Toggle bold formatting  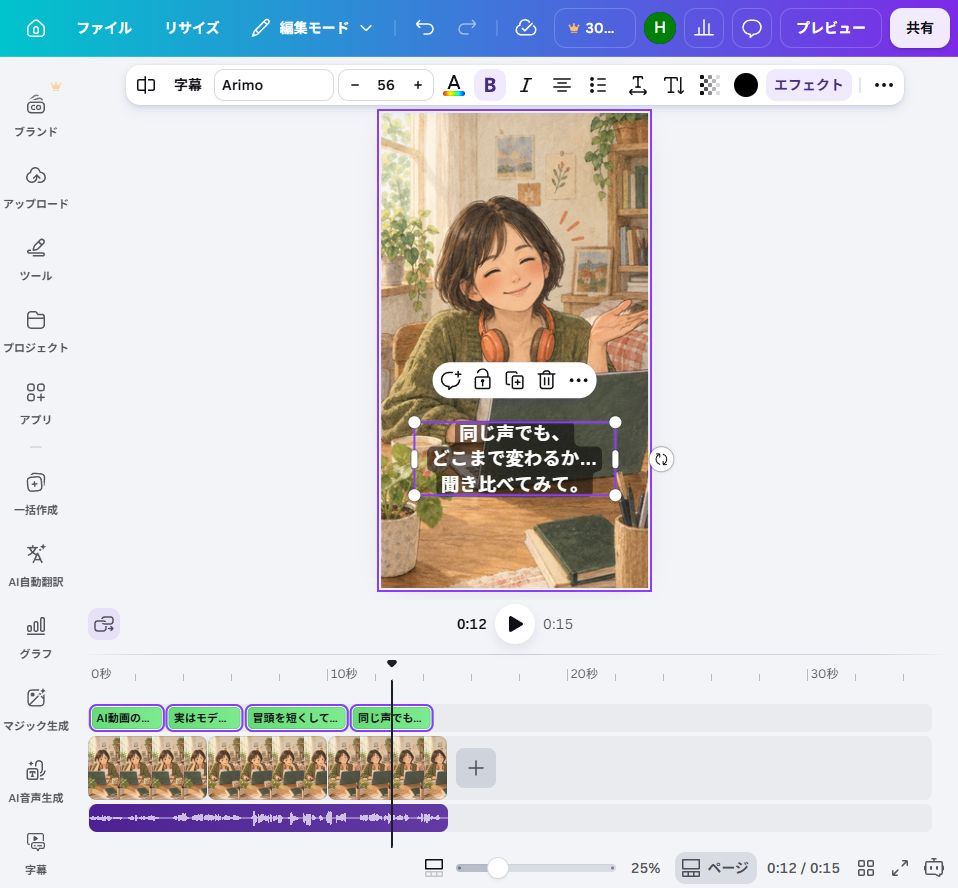490,85
